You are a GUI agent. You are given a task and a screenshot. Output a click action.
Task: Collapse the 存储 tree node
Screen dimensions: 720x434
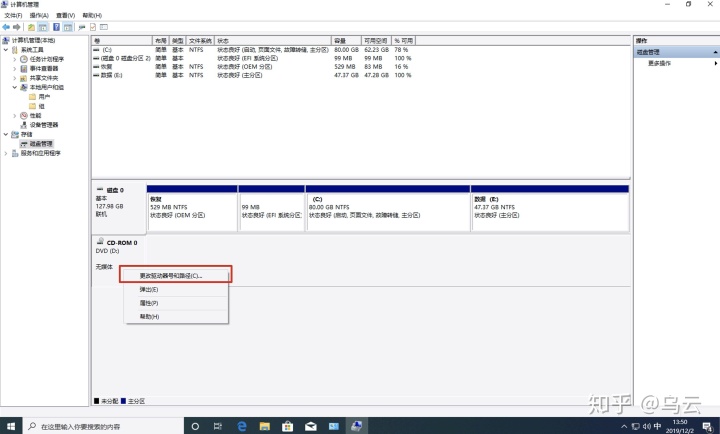[6, 134]
